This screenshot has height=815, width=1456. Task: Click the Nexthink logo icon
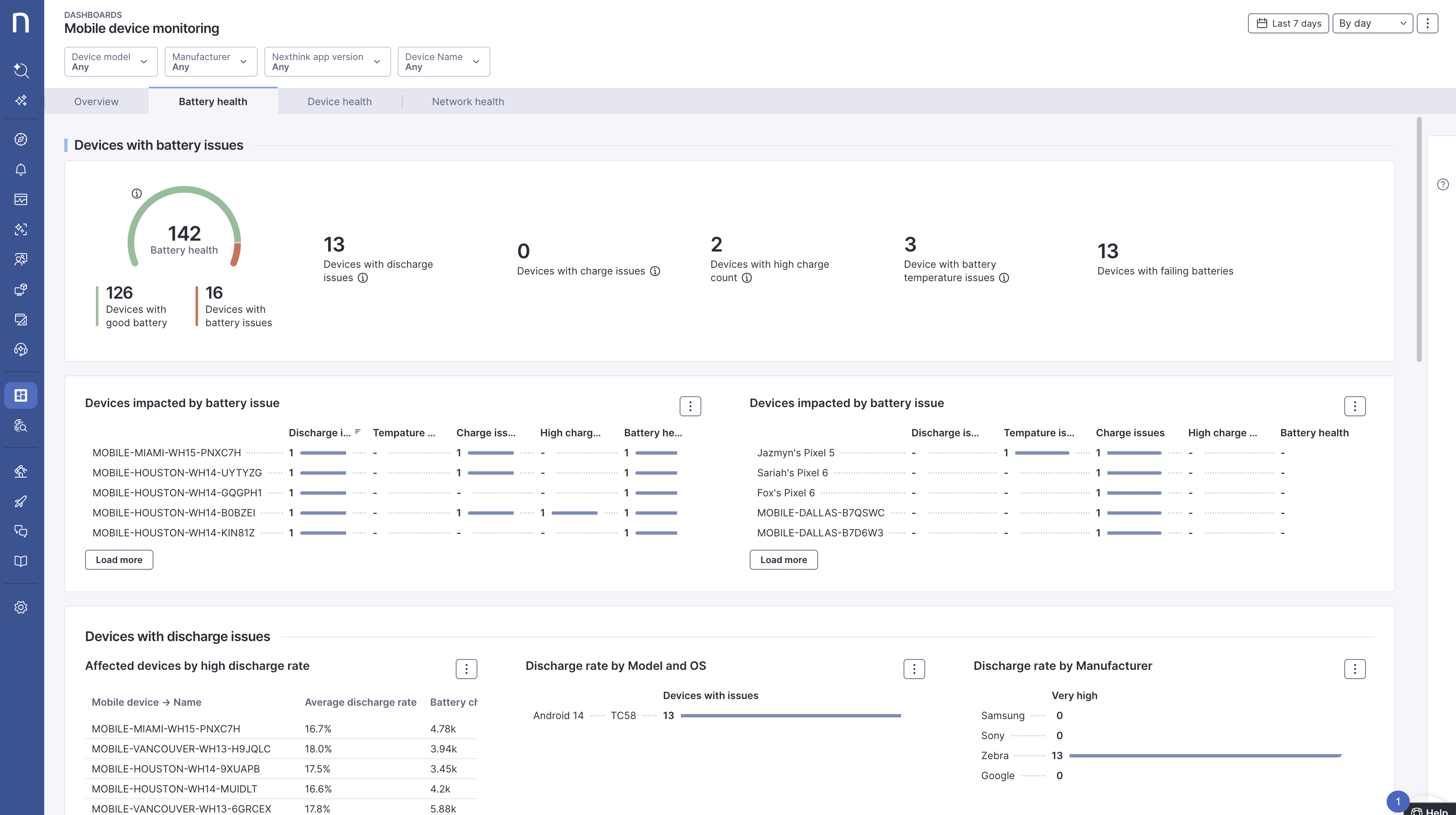point(21,23)
